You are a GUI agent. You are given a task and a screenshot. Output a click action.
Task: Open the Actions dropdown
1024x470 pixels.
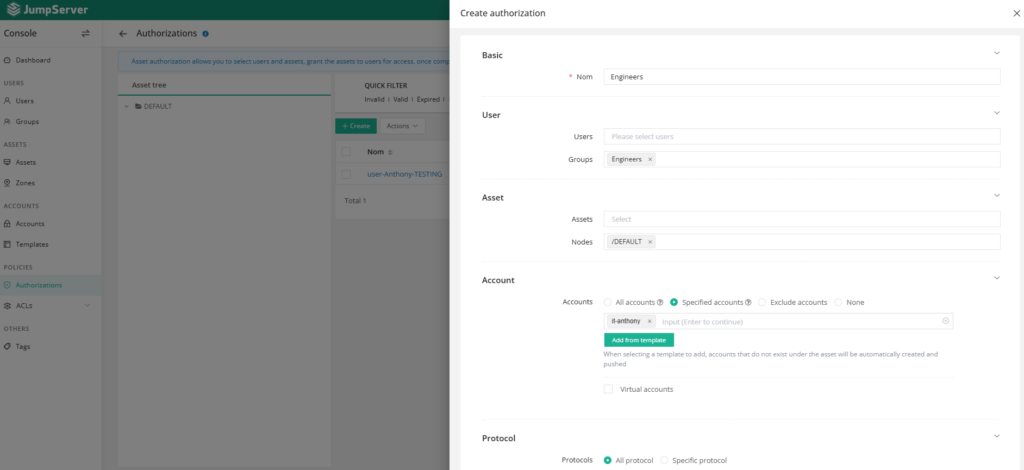coord(402,126)
